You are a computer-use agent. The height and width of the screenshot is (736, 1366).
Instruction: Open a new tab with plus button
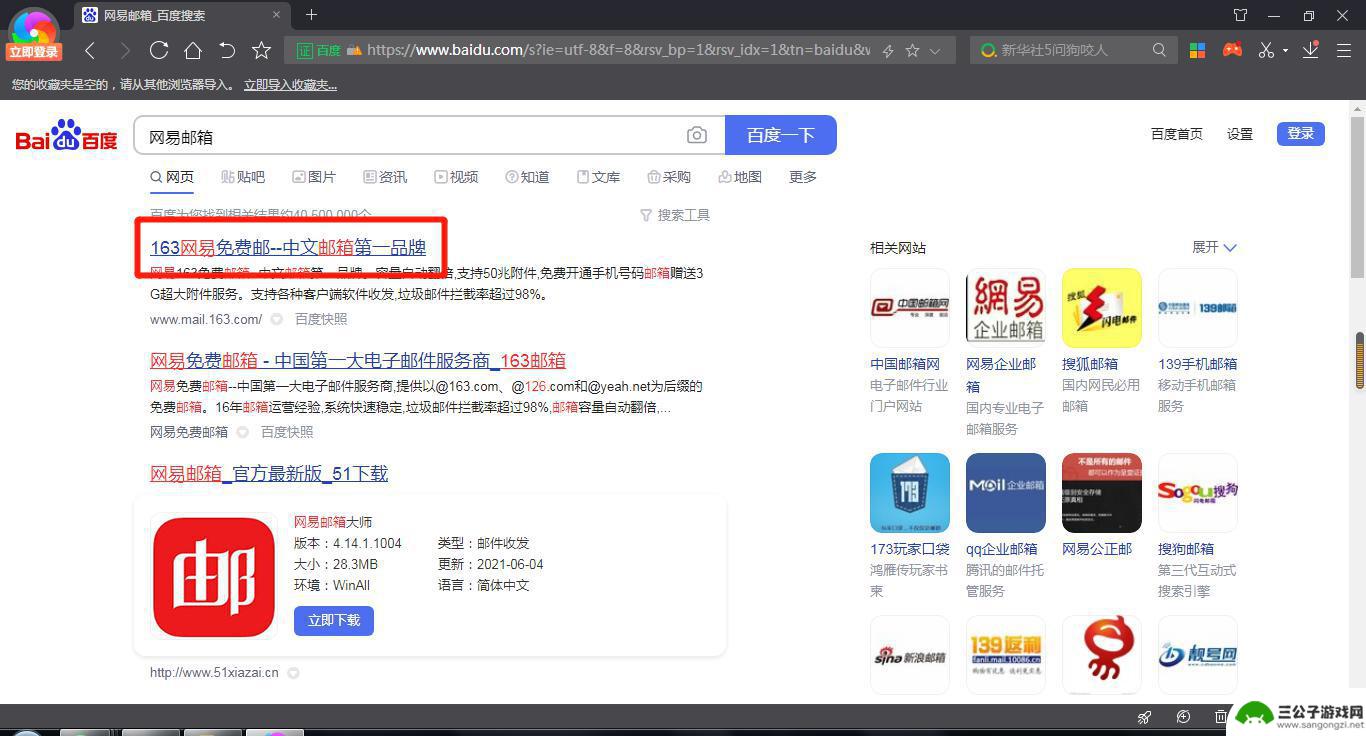click(311, 15)
